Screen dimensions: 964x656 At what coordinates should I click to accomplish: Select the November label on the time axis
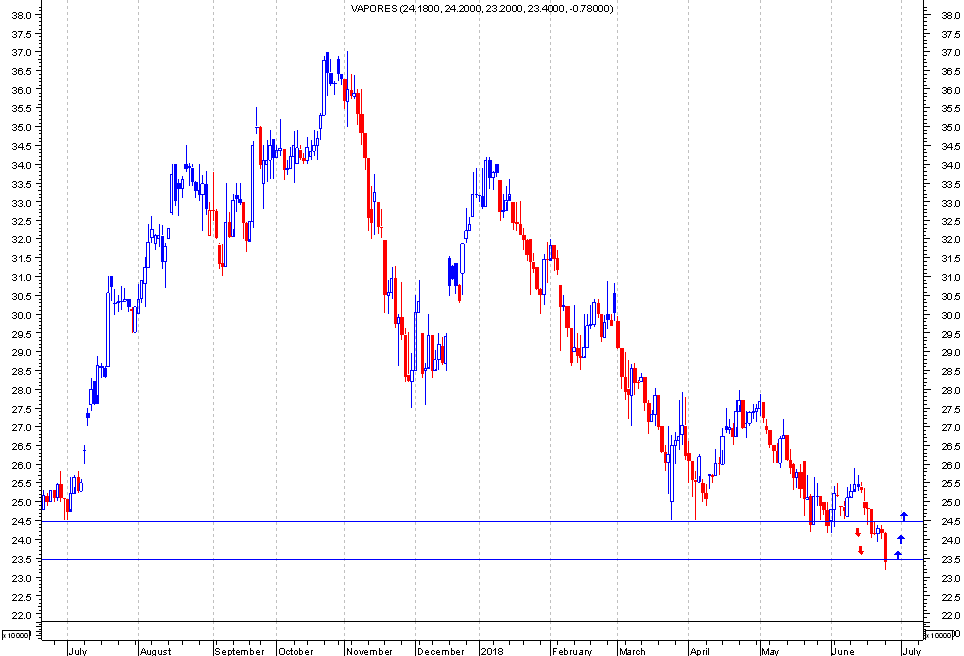(369, 651)
